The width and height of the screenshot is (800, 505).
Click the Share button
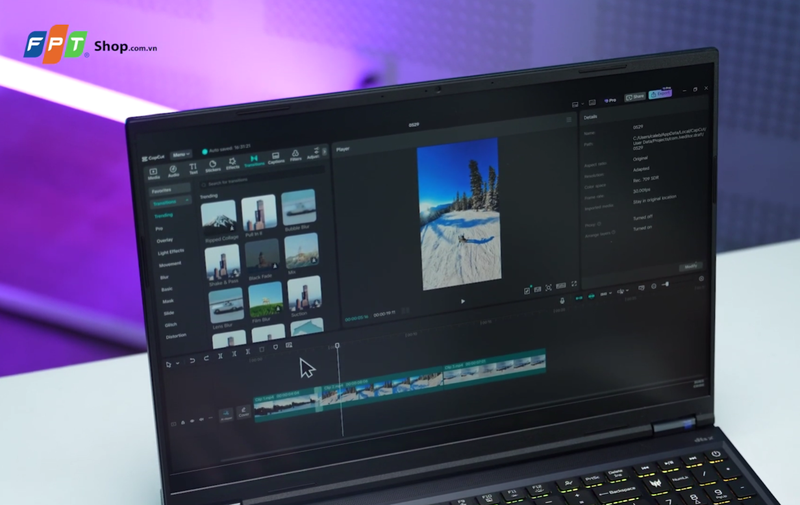pyautogui.click(x=635, y=97)
